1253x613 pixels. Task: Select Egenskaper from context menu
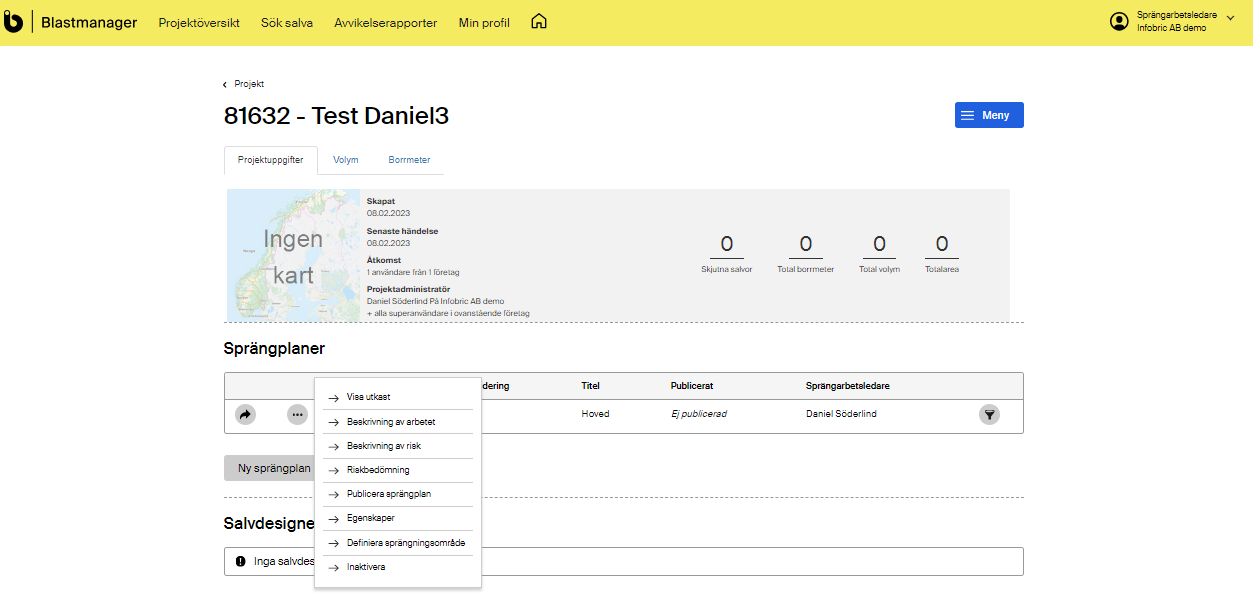tap(398, 518)
